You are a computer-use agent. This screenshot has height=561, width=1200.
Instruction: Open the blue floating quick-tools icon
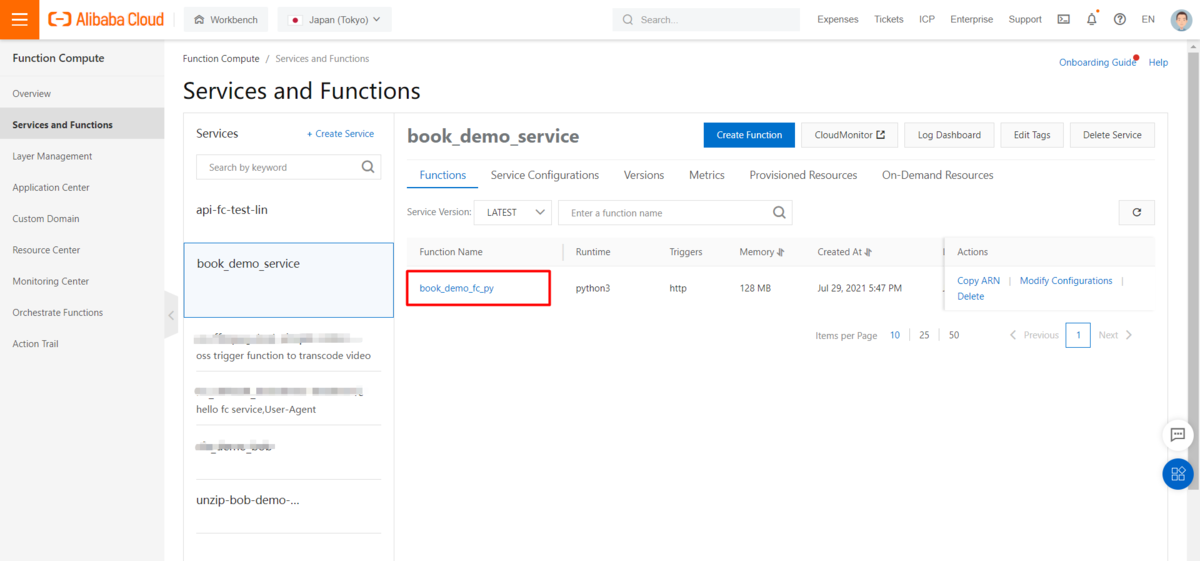(x=1178, y=474)
